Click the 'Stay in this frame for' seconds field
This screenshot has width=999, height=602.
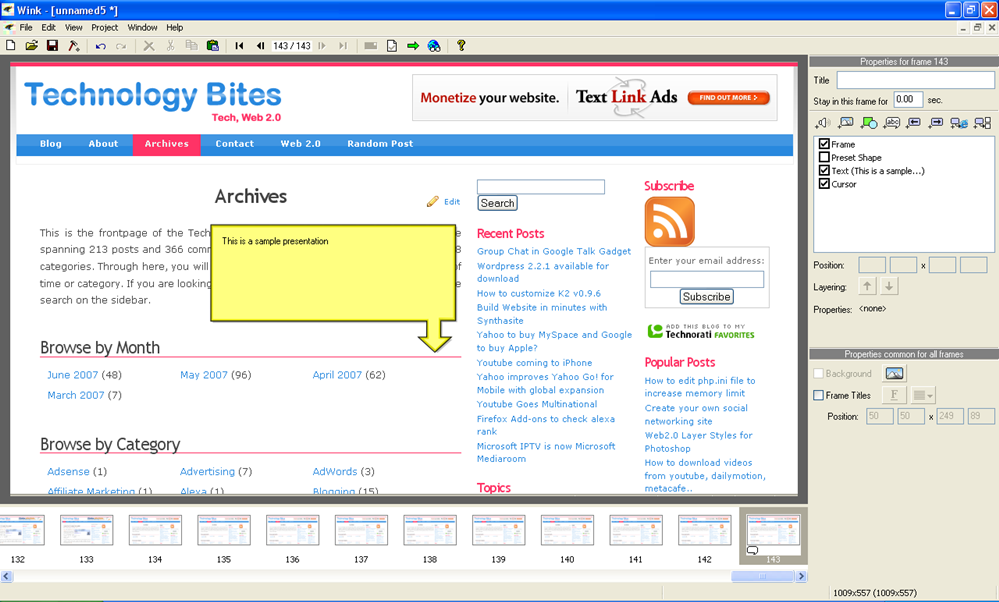click(x=908, y=100)
